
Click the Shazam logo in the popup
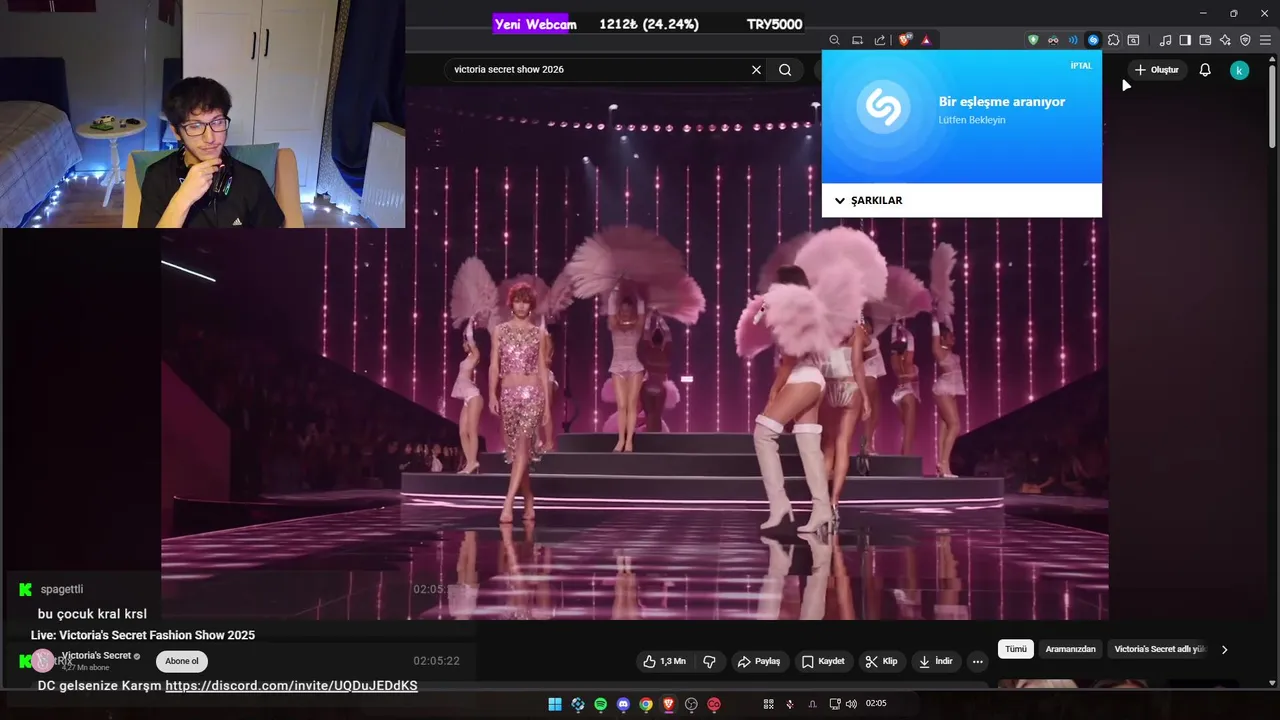pos(883,107)
